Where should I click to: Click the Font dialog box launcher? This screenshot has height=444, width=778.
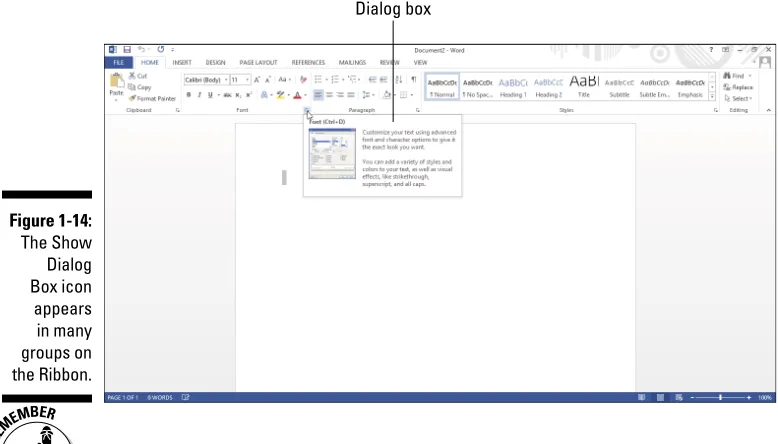click(x=307, y=110)
